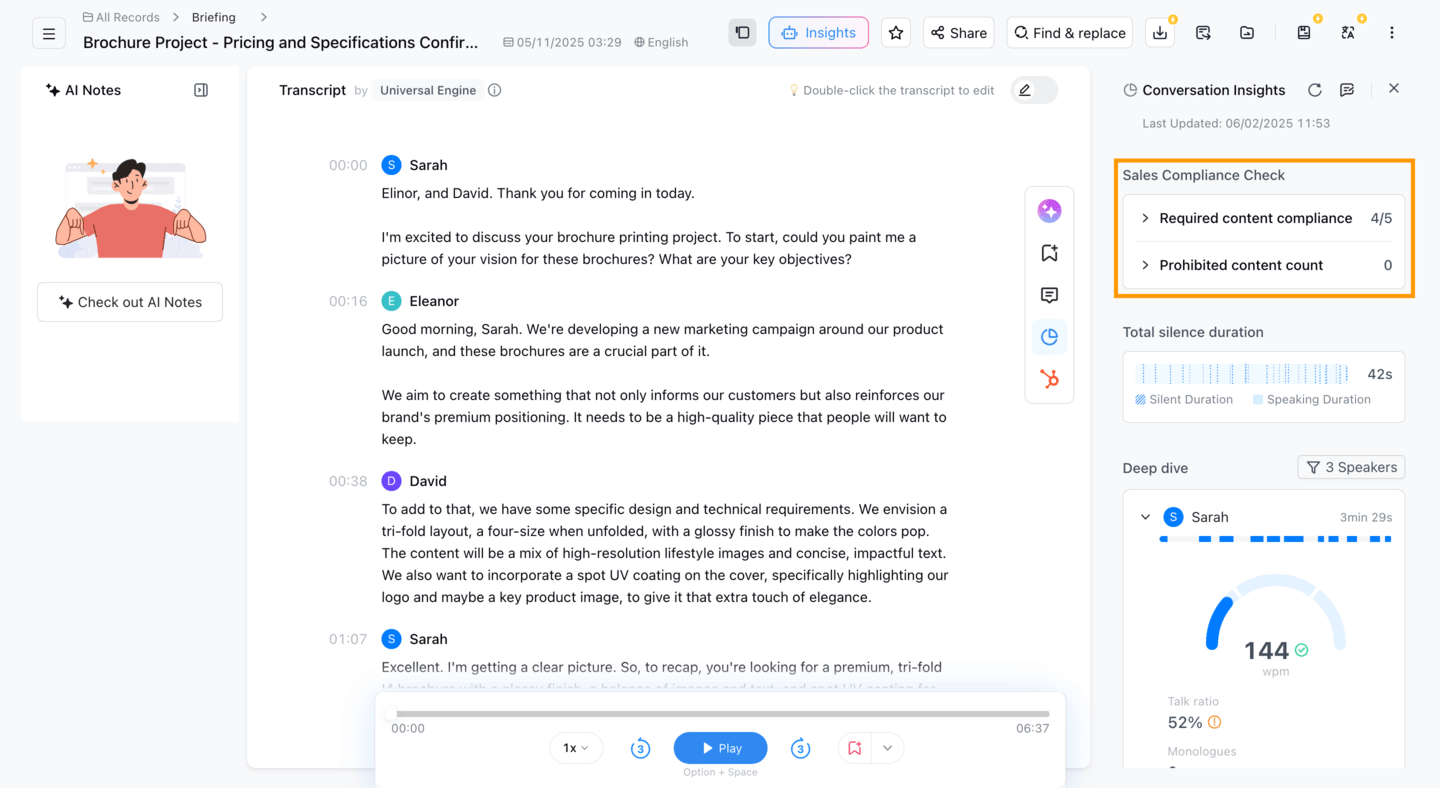1440x788 pixels.
Task: Open the Briefing breadcrumb folder
Action: click(214, 17)
